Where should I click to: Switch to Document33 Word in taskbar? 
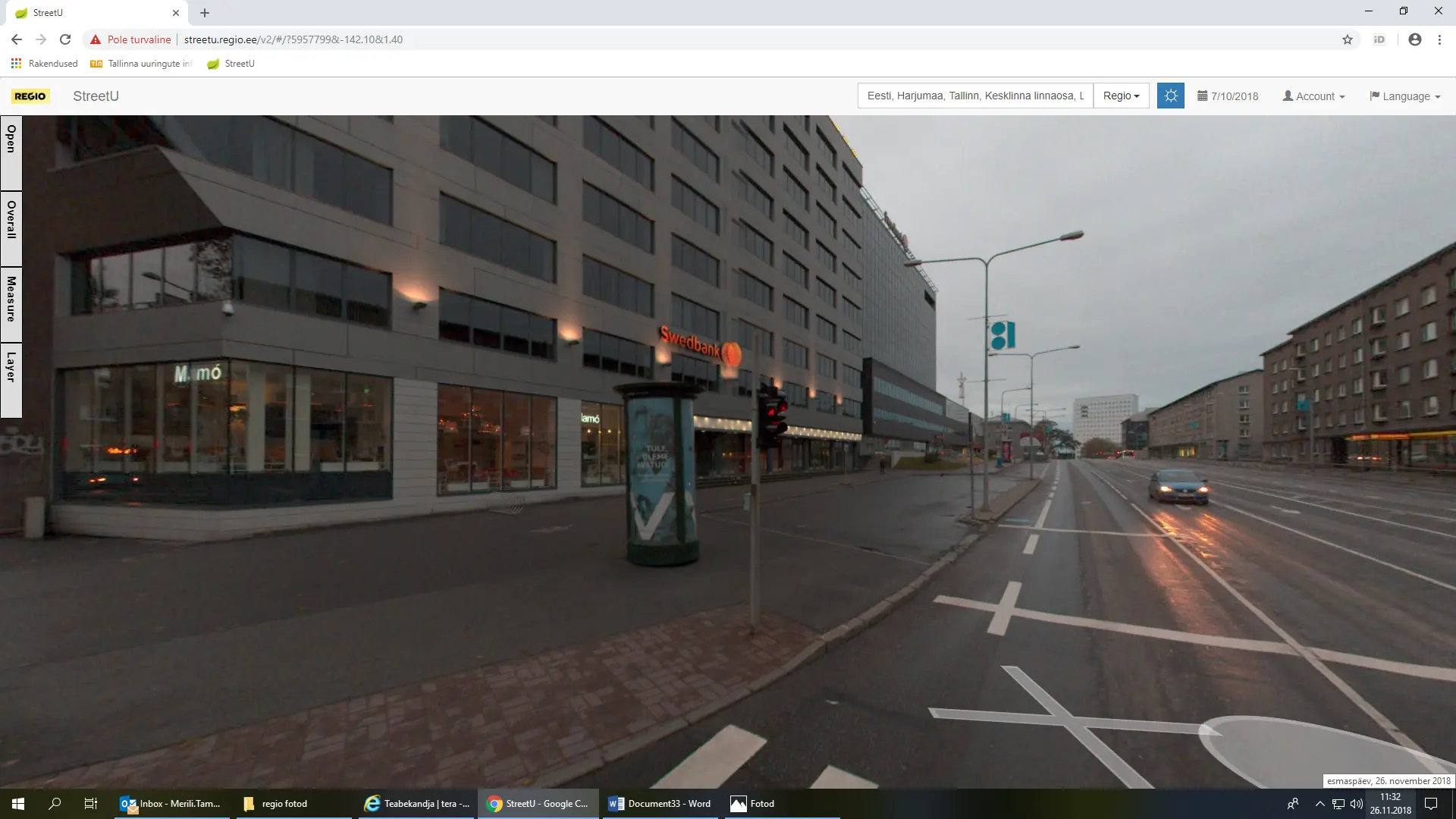[660, 804]
